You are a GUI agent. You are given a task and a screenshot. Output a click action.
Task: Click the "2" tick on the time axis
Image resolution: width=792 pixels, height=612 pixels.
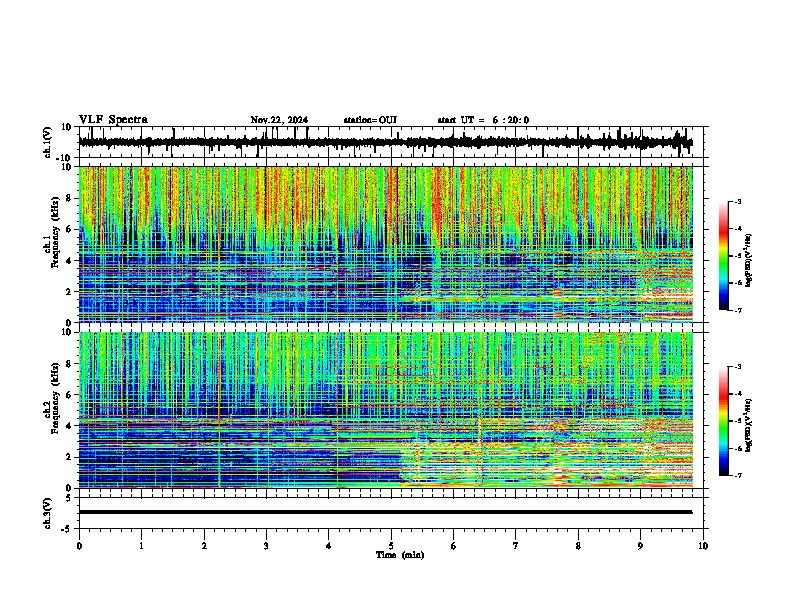pos(204,546)
